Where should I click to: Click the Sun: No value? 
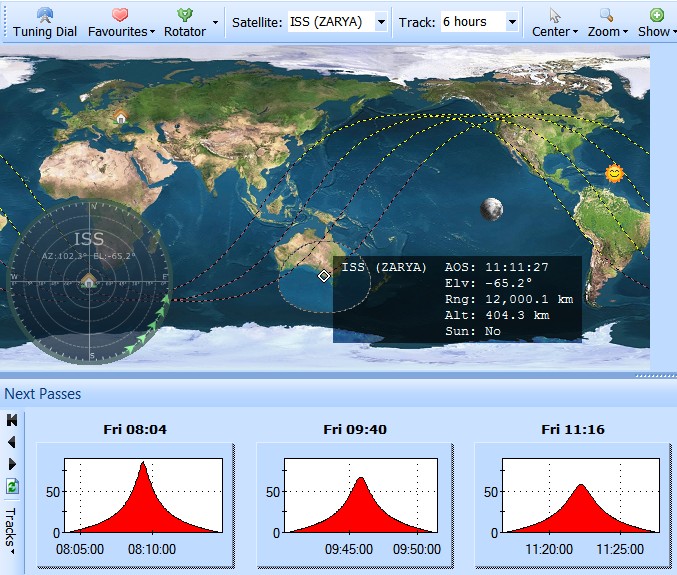pos(473,331)
